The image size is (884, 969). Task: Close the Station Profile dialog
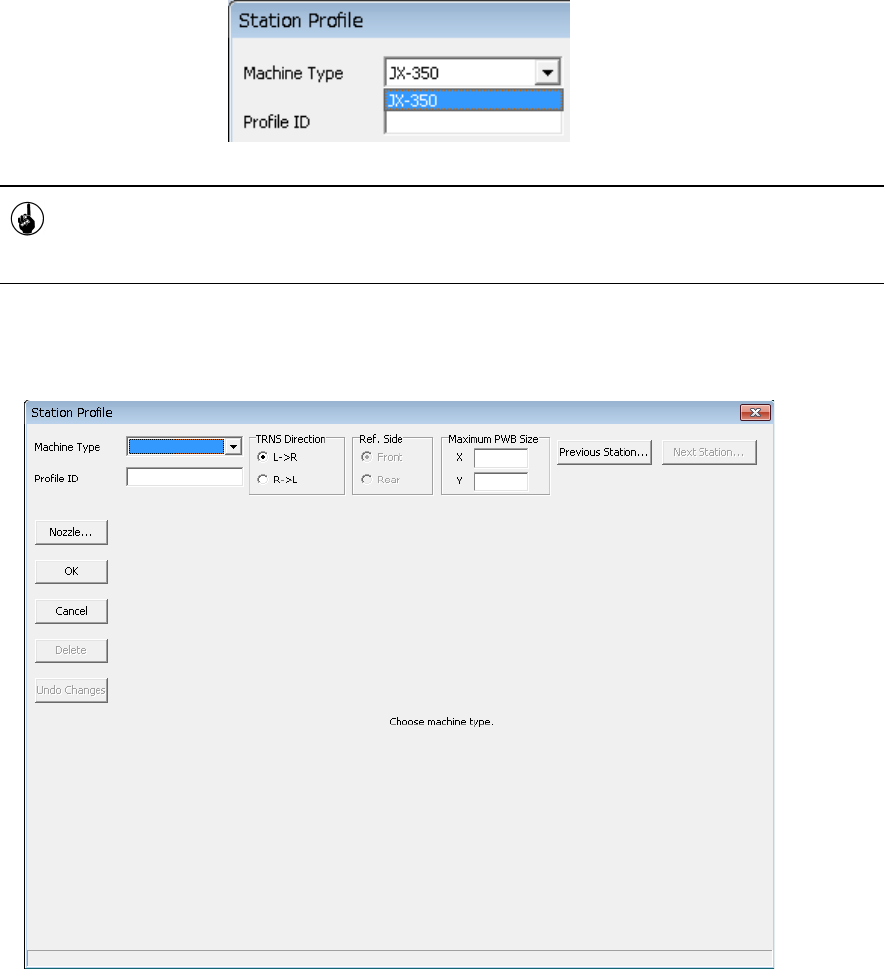(755, 412)
